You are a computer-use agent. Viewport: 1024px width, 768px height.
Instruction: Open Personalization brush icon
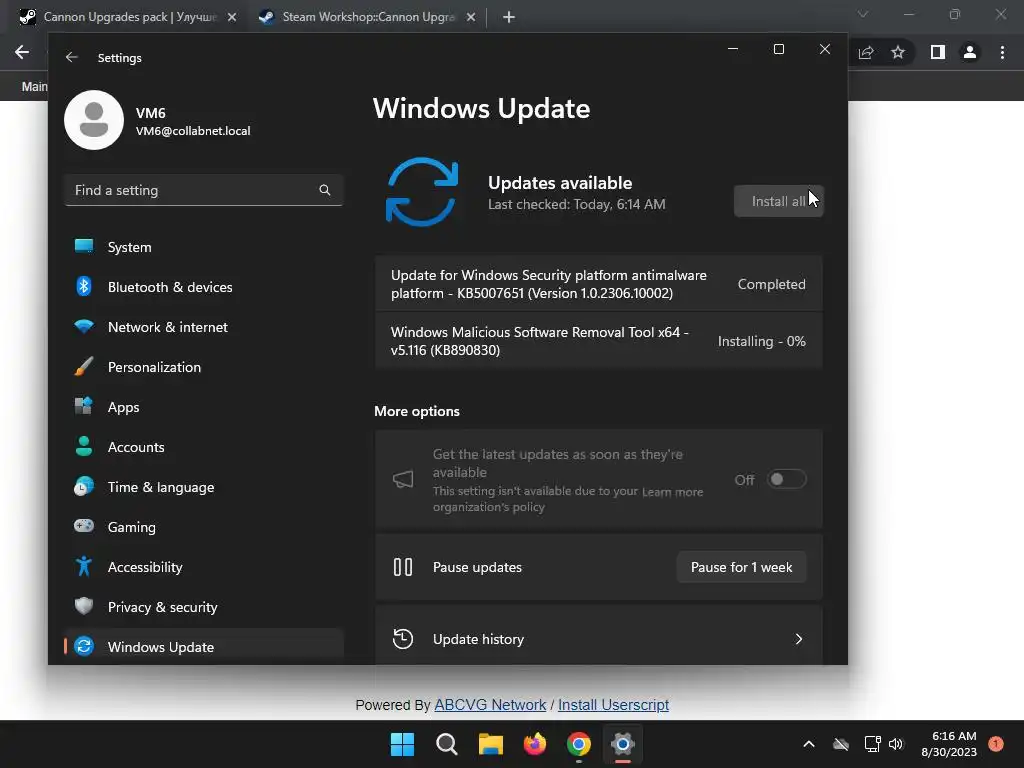pyautogui.click(x=84, y=366)
